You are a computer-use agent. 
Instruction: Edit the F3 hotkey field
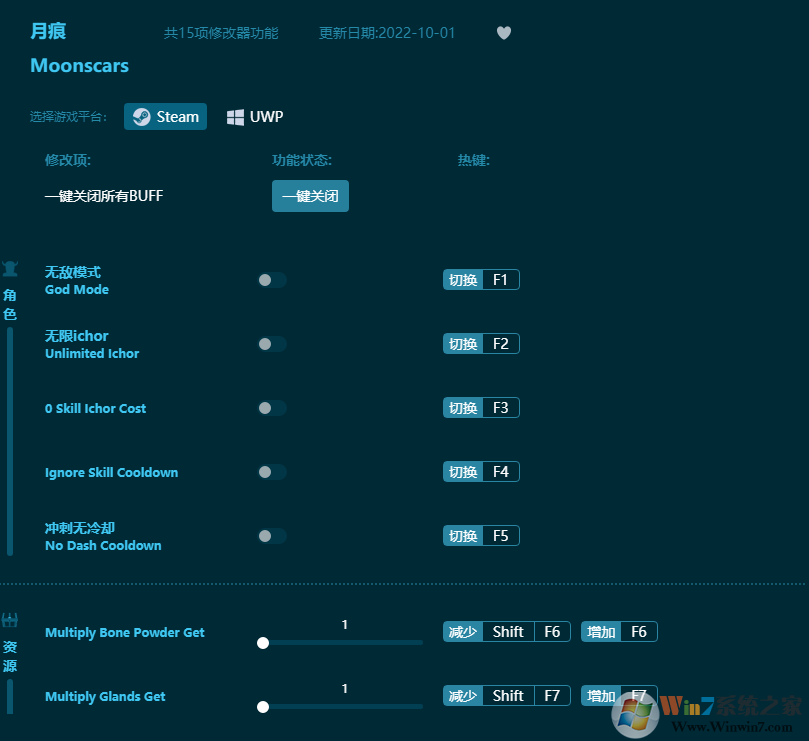click(x=500, y=408)
